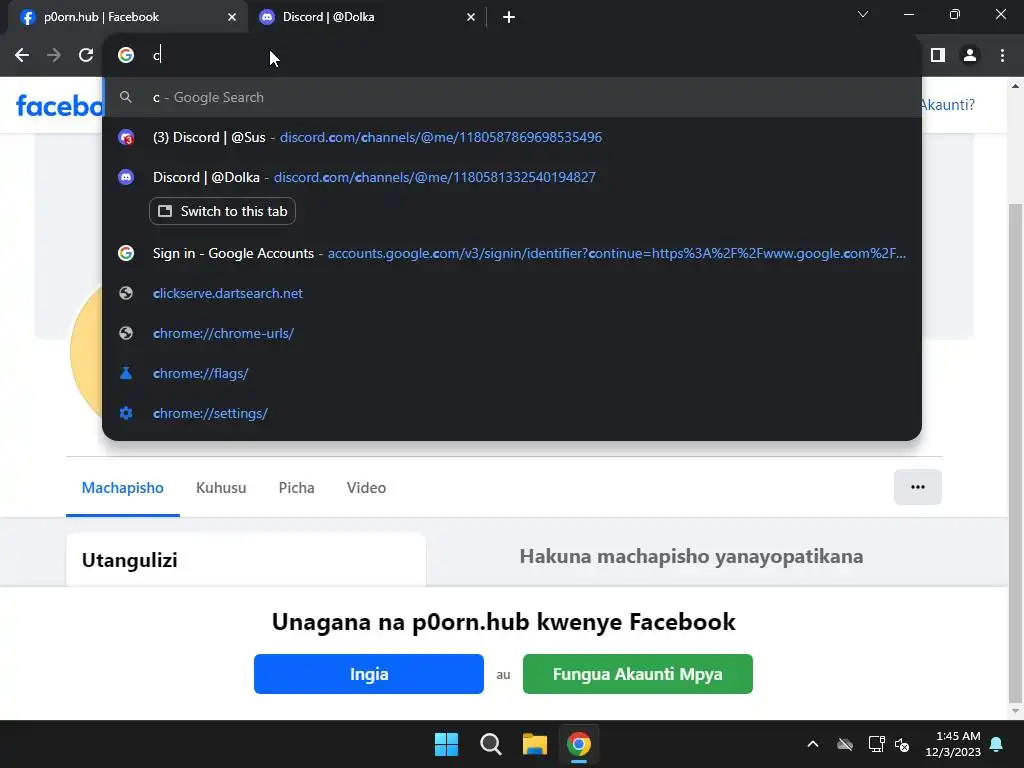The image size is (1024, 768).
Task: Close the p0orn.hub Facebook tab
Action: [x=232, y=17]
